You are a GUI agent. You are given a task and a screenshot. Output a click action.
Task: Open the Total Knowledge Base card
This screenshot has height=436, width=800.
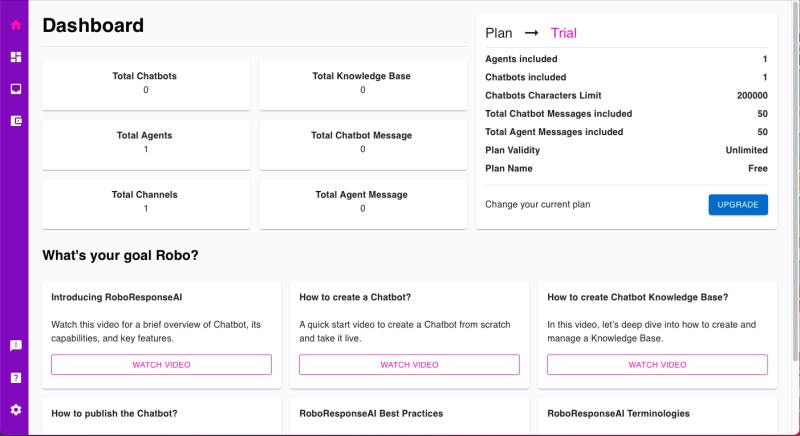tap(363, 85)
